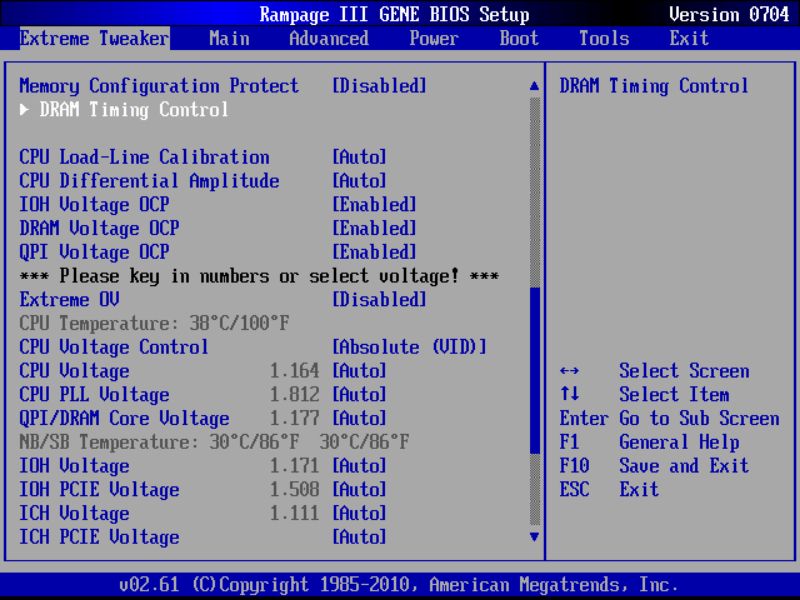
Task: Click the IOH Voltage OCP label
Action: pyautogui.click(x=94, y=205)
